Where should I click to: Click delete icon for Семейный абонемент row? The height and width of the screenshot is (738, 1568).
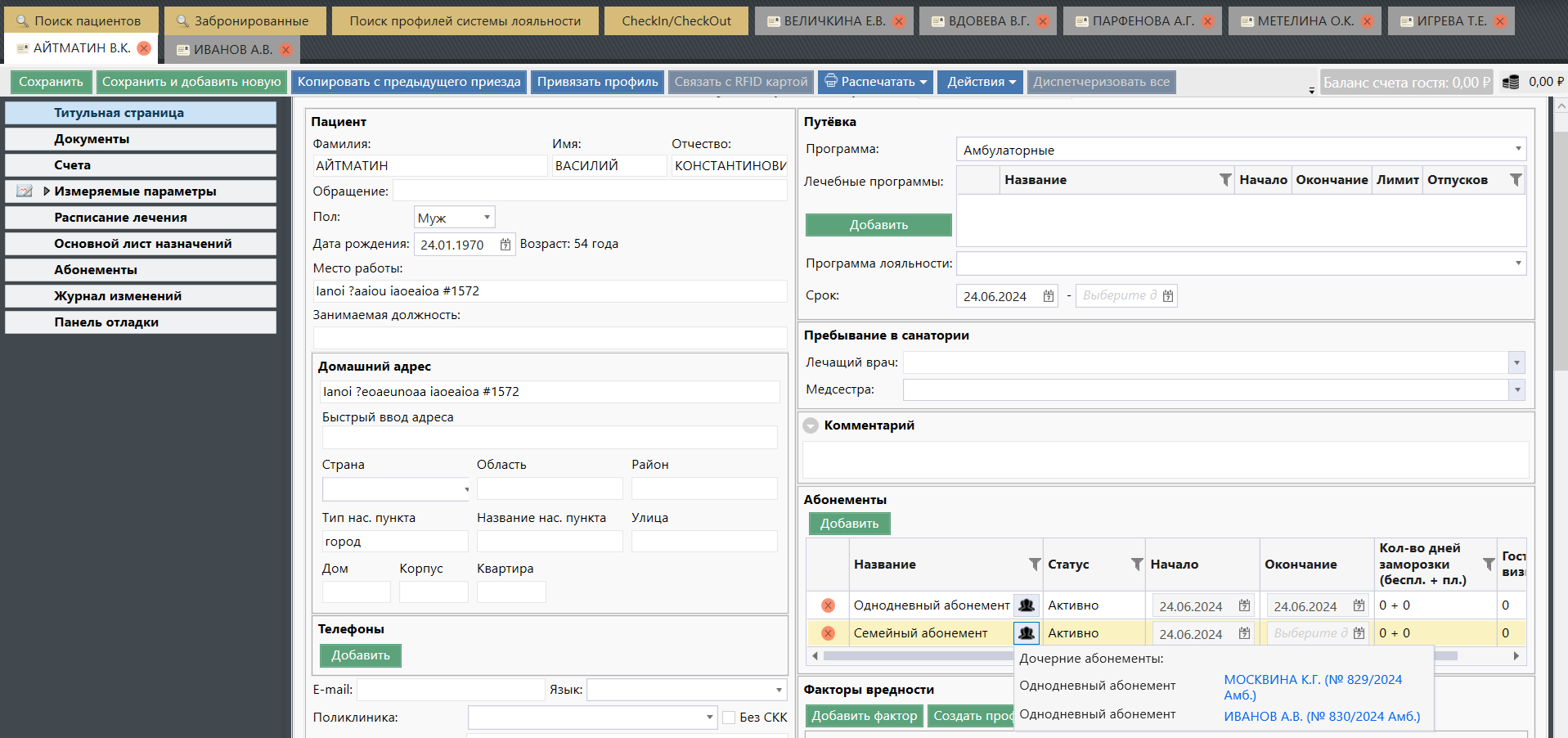tap(828, 633)
